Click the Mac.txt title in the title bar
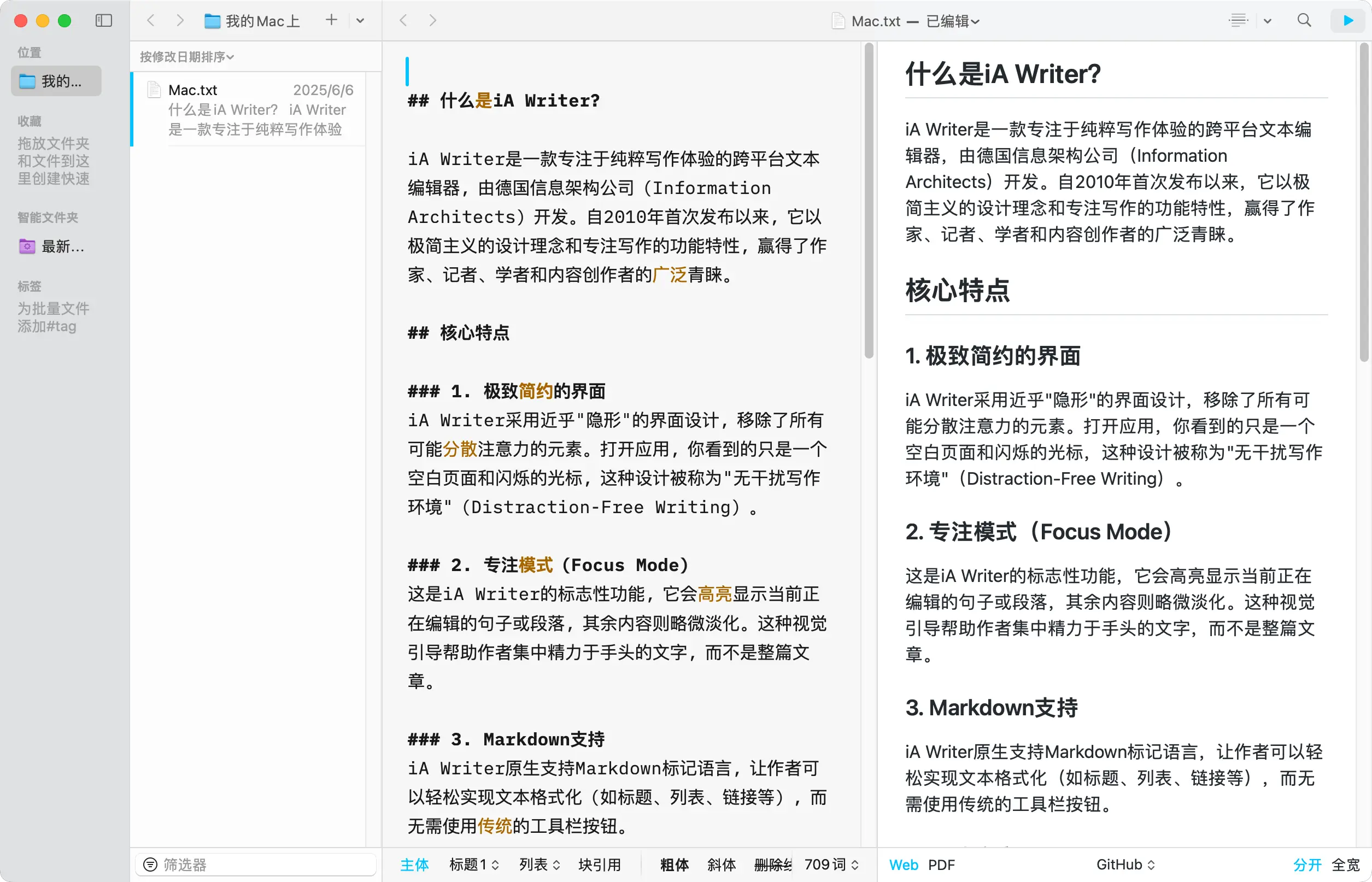 click(x=876, y=21)
